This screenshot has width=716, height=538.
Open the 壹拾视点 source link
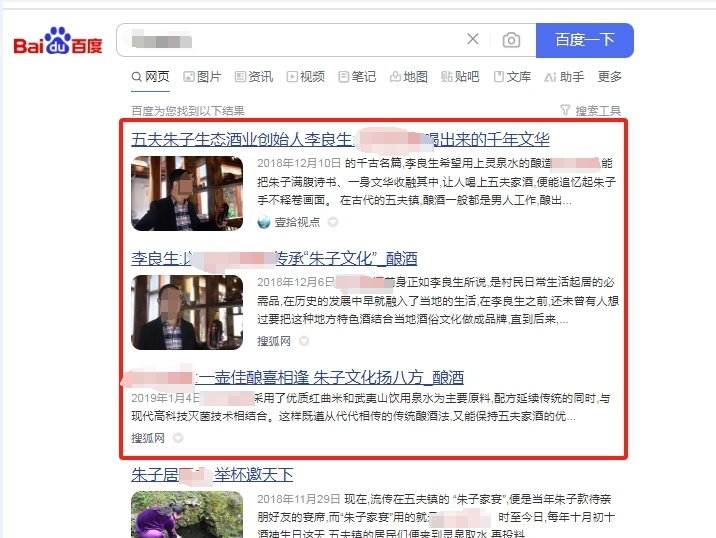(x=297, y=222)
